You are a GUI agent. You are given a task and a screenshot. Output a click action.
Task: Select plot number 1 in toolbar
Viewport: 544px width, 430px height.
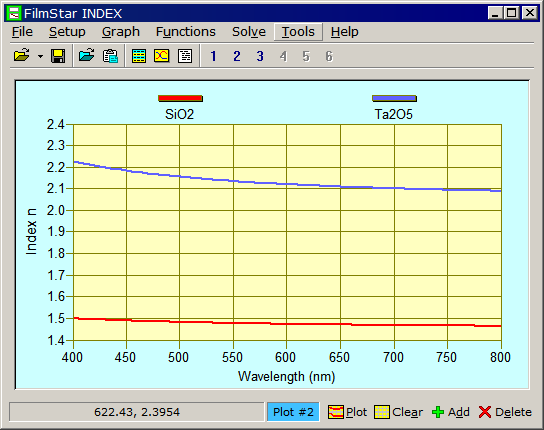[x=213, y=56]
